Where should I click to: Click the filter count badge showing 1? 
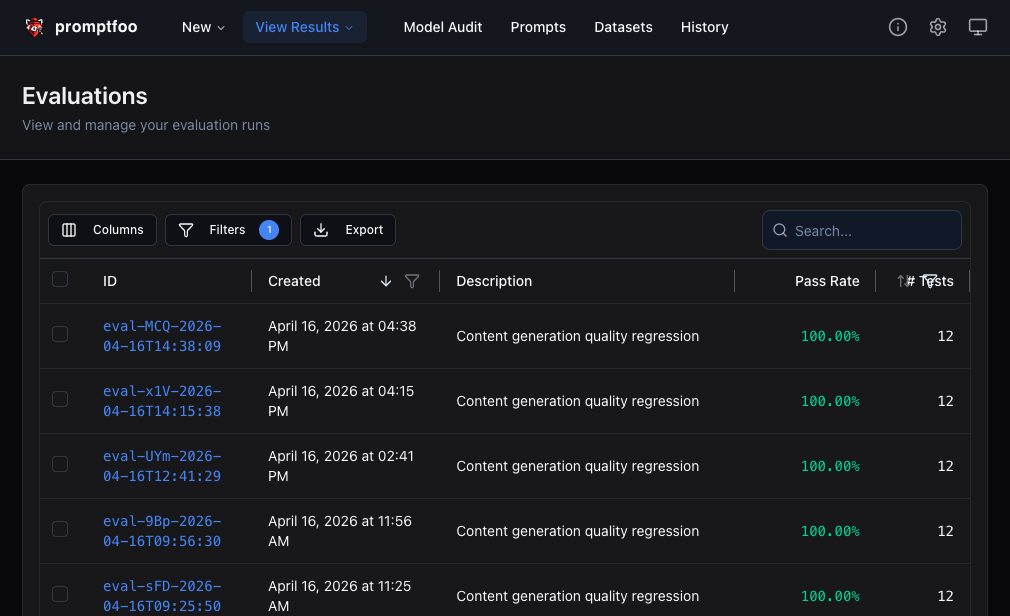click(269, 230)
